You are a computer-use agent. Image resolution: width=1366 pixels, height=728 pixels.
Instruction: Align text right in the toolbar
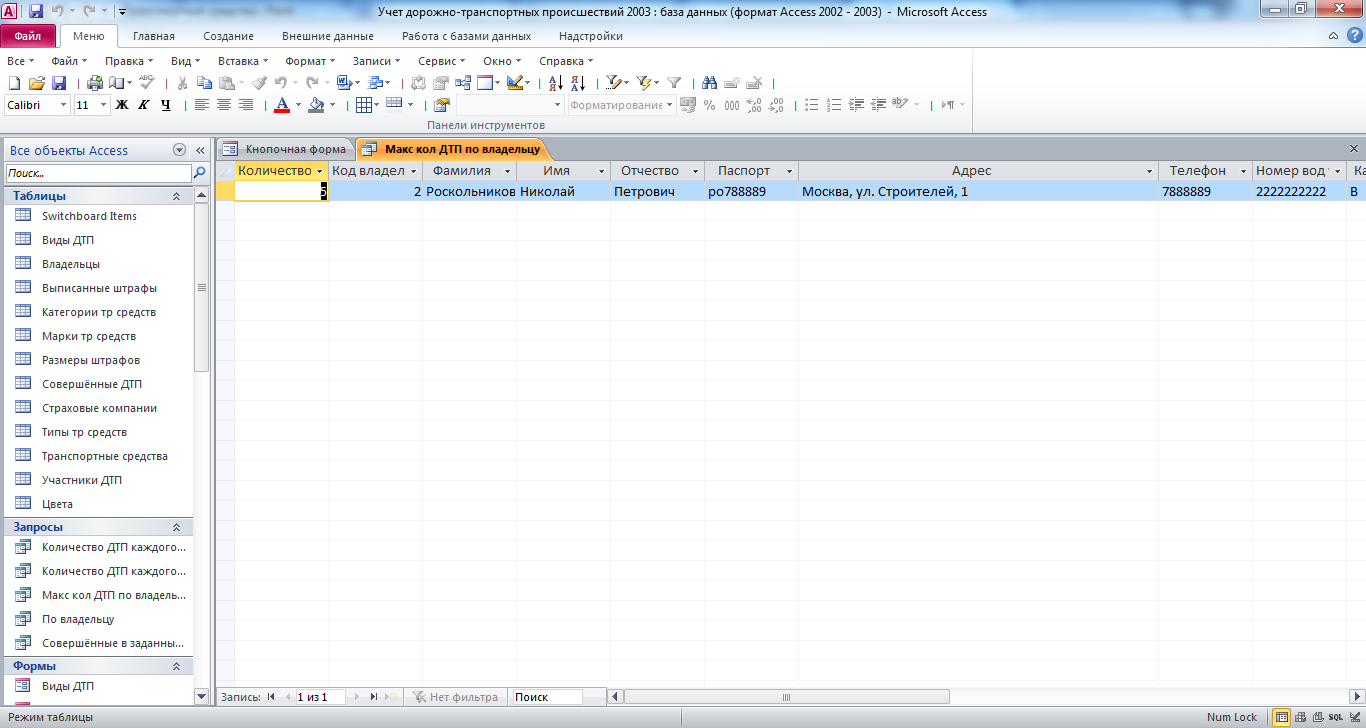click(x=245, y=105)
